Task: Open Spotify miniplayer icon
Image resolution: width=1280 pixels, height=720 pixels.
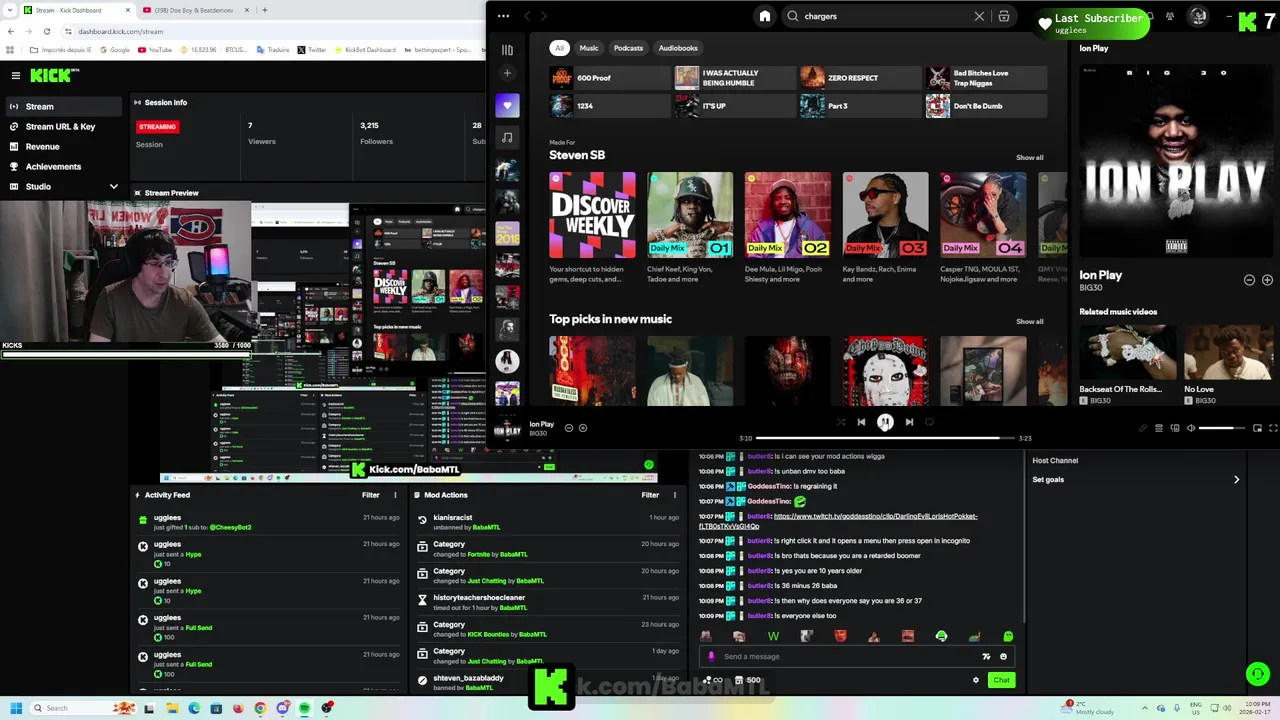Action: point(1257,428)
